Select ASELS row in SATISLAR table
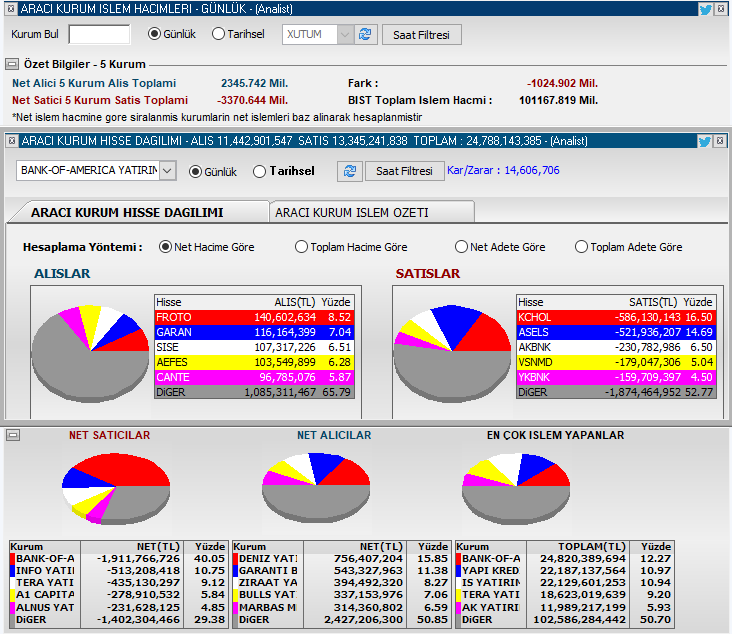Image resolution: width=732 pixels, height=634 pixels. [x=616, y=332]
